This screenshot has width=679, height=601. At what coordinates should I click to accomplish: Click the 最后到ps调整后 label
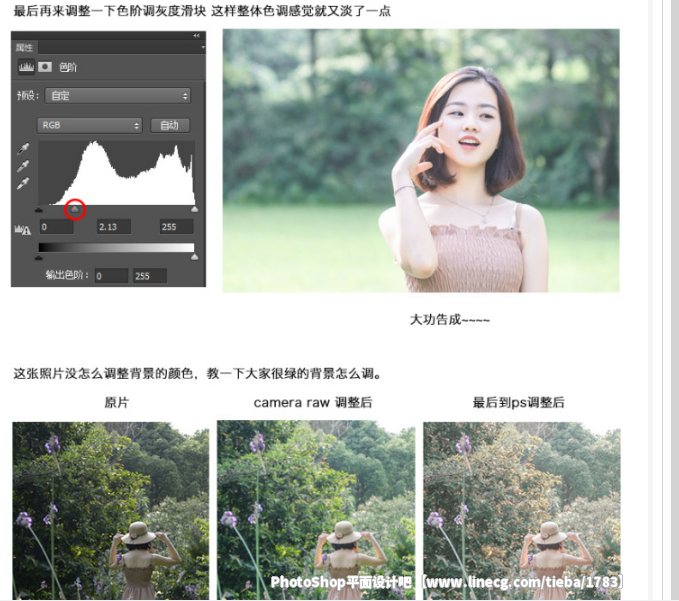[x=518, y=402]
